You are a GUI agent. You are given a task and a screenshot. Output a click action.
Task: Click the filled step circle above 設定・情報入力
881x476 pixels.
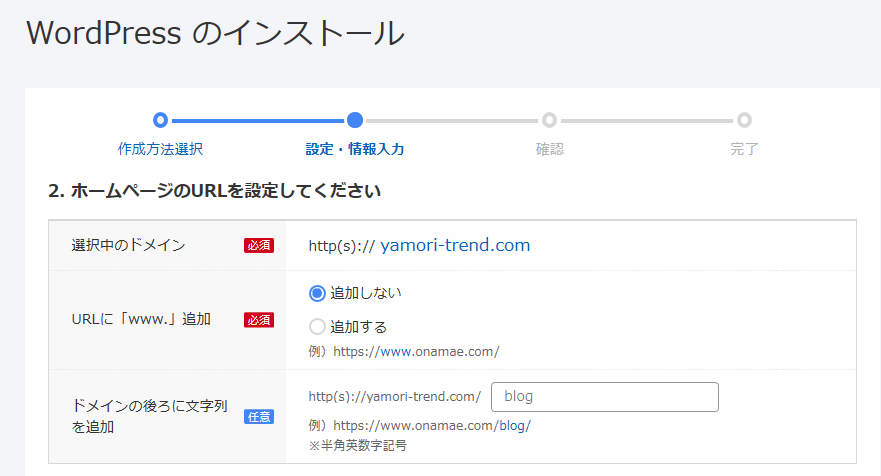[355, 120]
